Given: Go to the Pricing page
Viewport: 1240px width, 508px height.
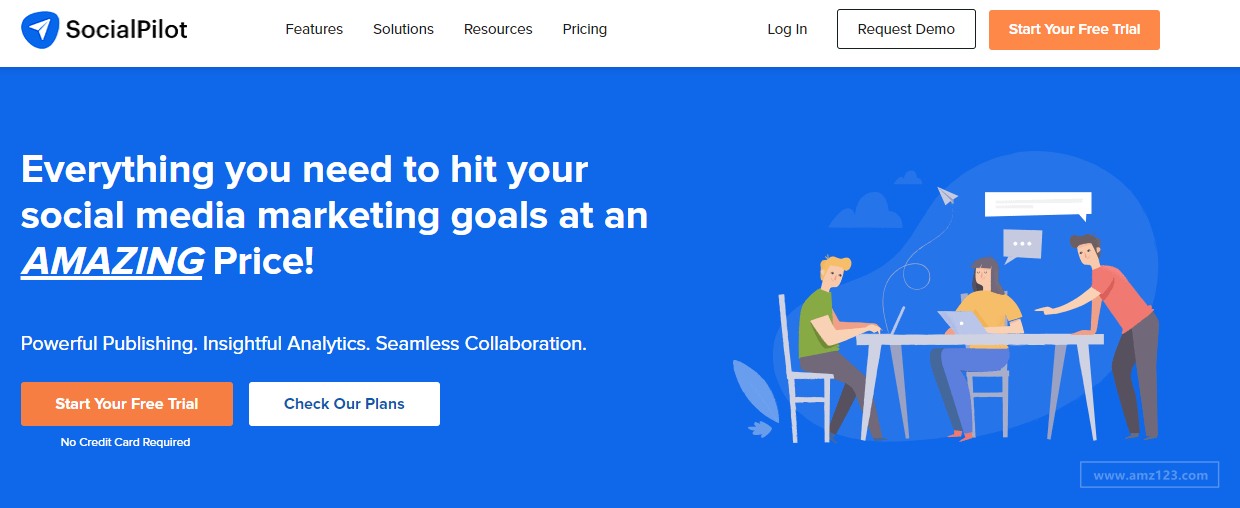Looking at the screenshot, I should click(x=585, y=29).
